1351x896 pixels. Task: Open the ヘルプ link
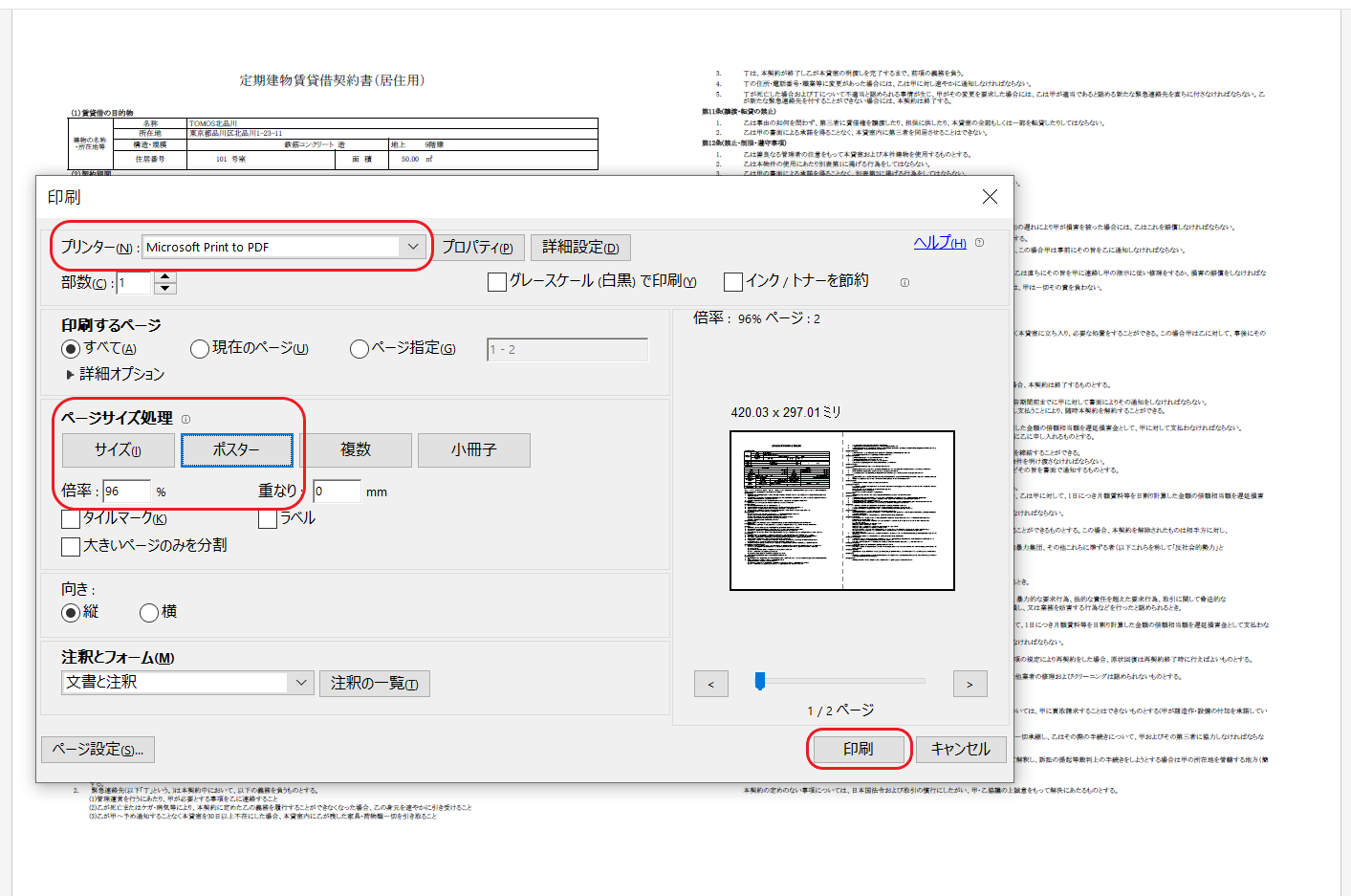pyautogui.click(x=939, y=243)
